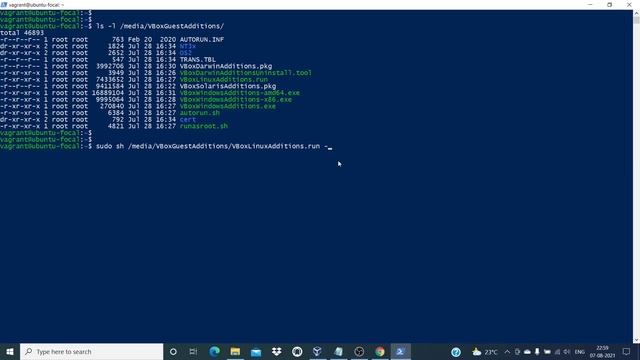This screenshot has width=640, height=360.
Task: Change the ENG input language
Action: pyautogui.click(x=580, y=352)
